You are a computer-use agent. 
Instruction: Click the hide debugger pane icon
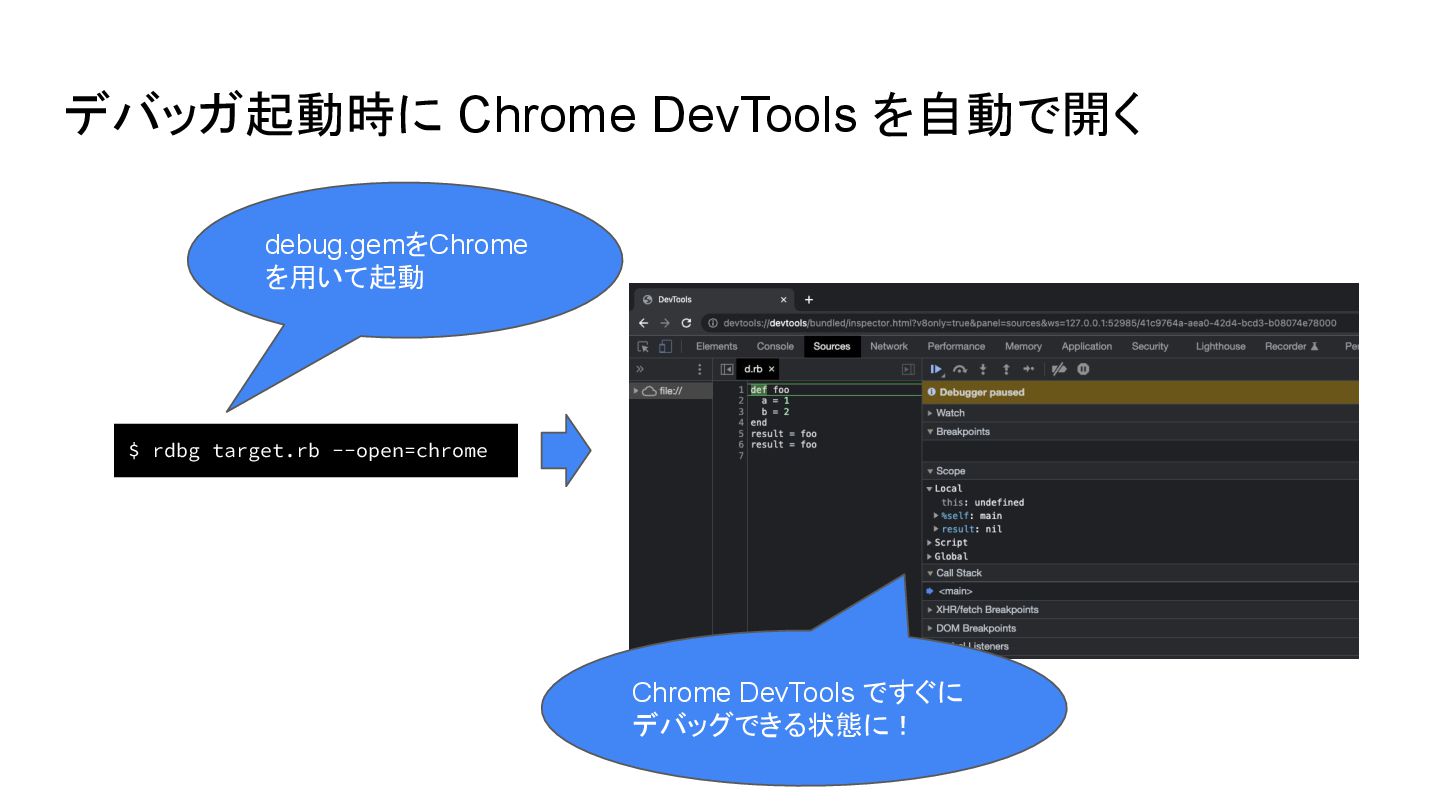[908, 369]
